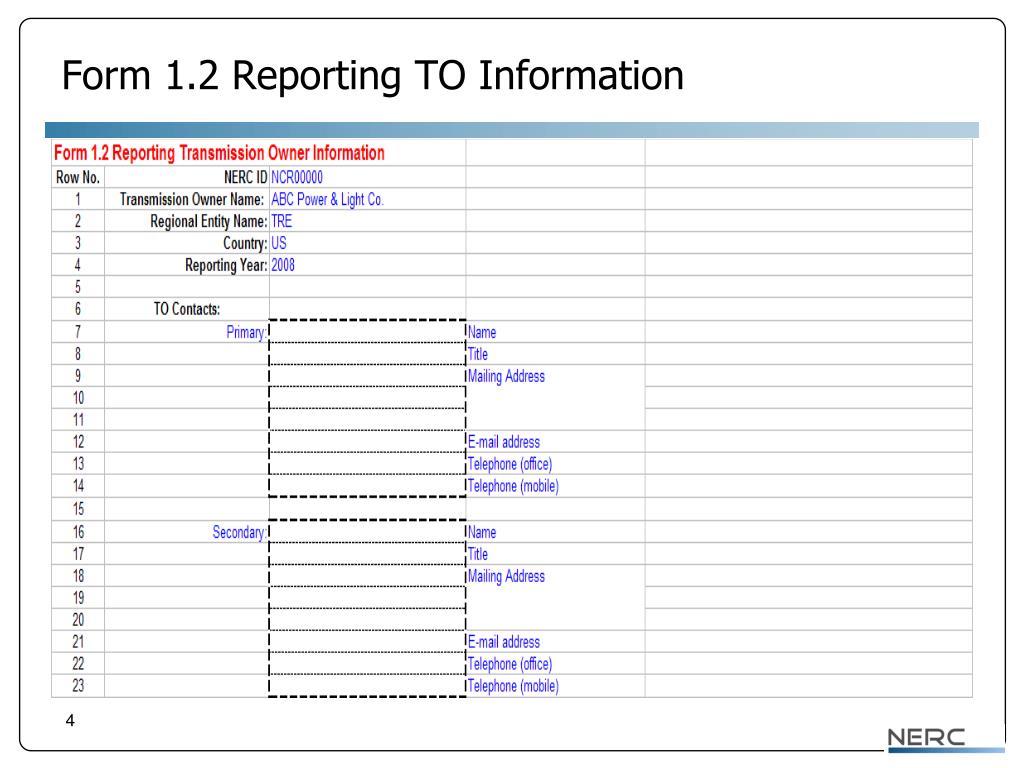Click the NERC ID value NCR00000
Viewport: 1024px width, 768px height.
coord(296,177)
